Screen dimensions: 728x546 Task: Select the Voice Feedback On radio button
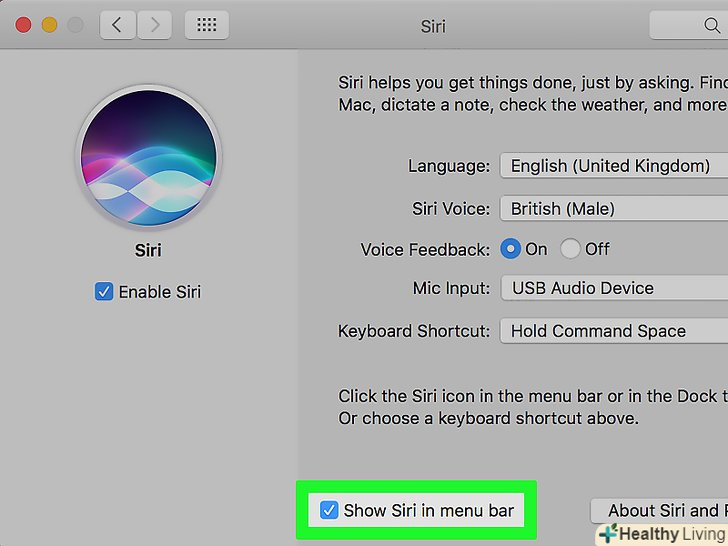[x=511, y=249]
